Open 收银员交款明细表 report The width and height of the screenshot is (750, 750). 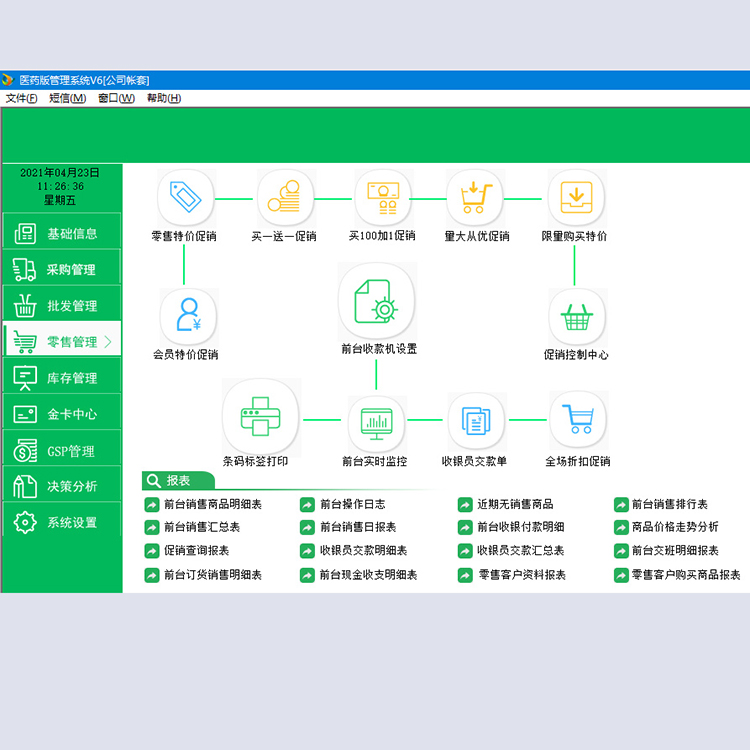point(364,551)
